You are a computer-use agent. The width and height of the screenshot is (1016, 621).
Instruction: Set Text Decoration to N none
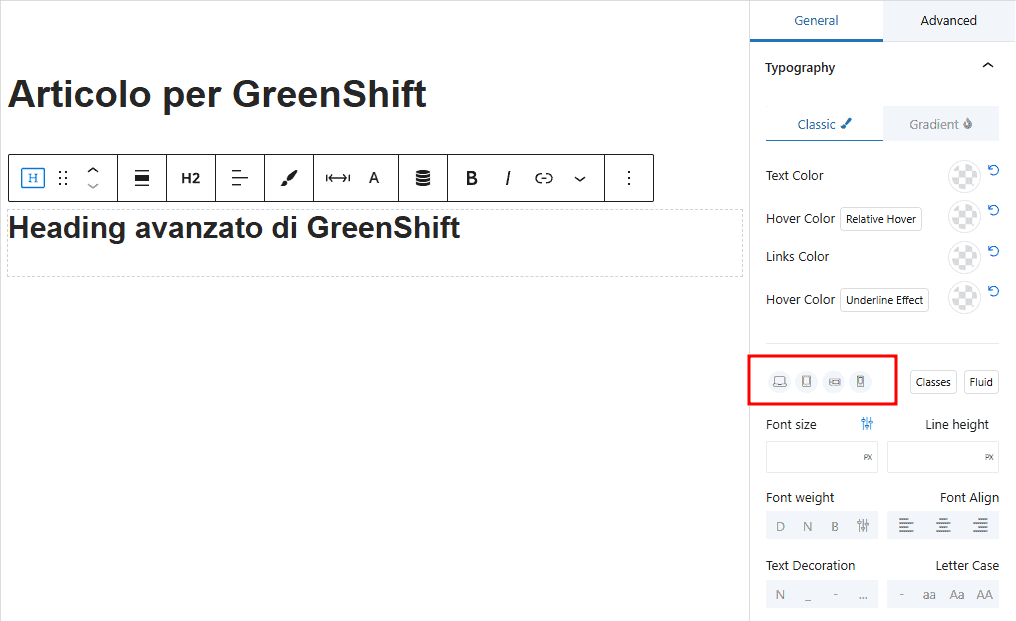780,594
